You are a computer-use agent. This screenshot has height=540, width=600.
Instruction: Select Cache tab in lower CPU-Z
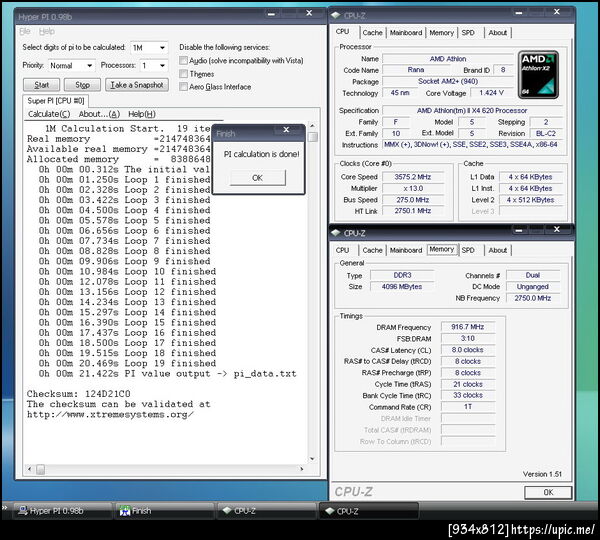[372, 250]
